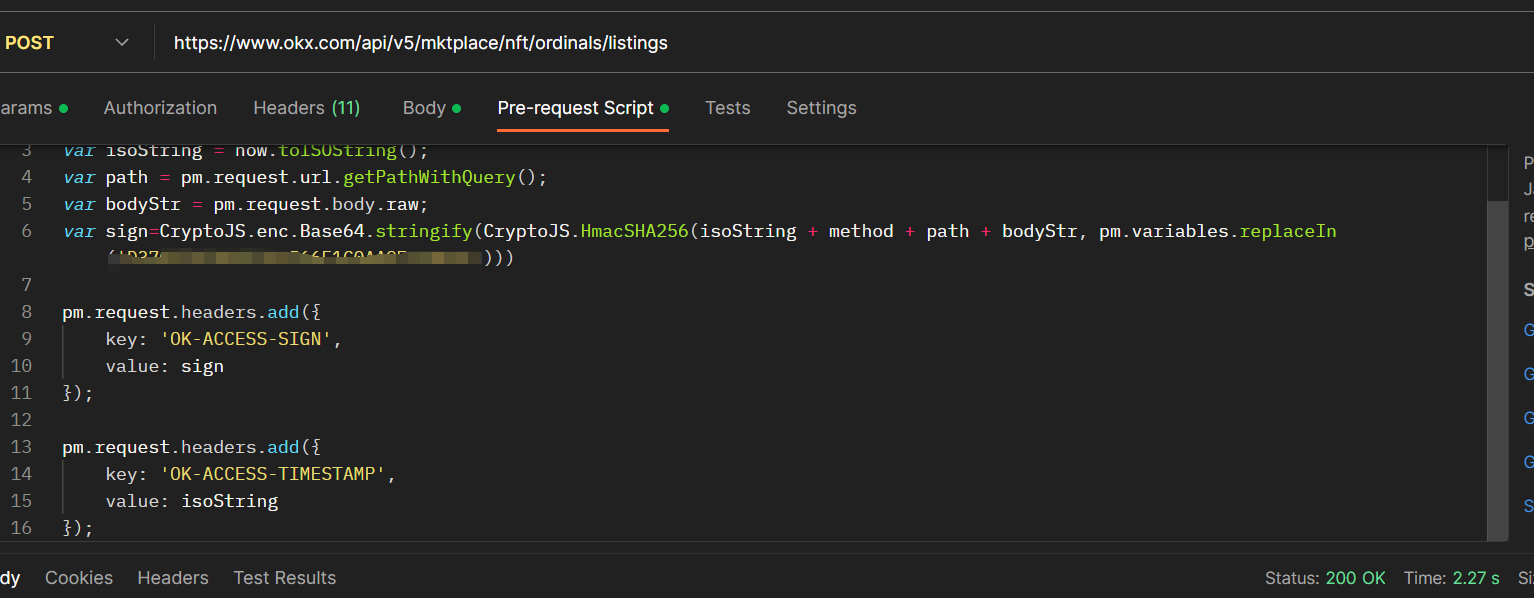Screen dimensions: 1534x598
Task: Click the first snippet link in right panel
Action: (x=1528, y=330)
